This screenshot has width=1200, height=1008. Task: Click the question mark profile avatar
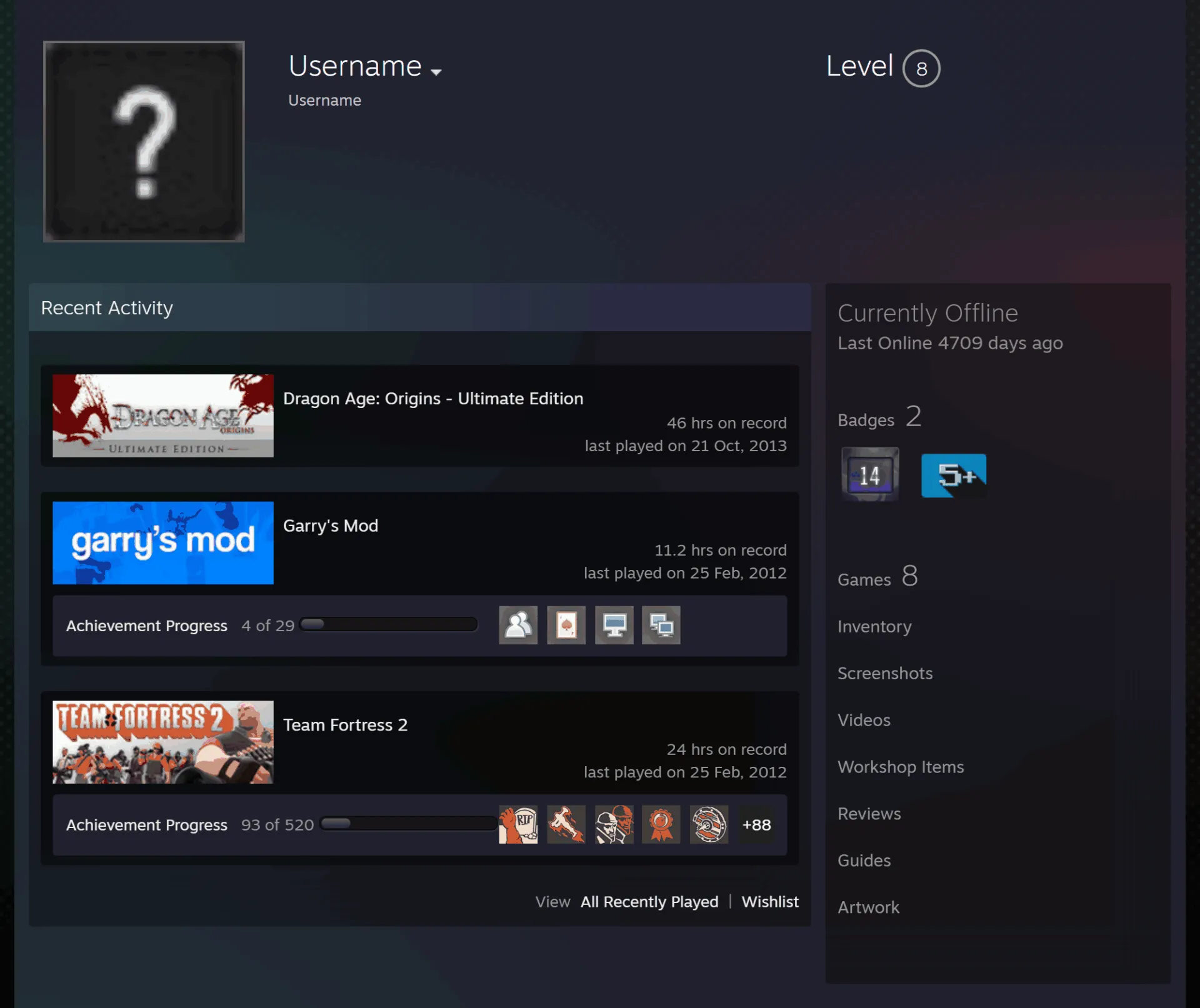pyautogui.click(x=144, y=141)
